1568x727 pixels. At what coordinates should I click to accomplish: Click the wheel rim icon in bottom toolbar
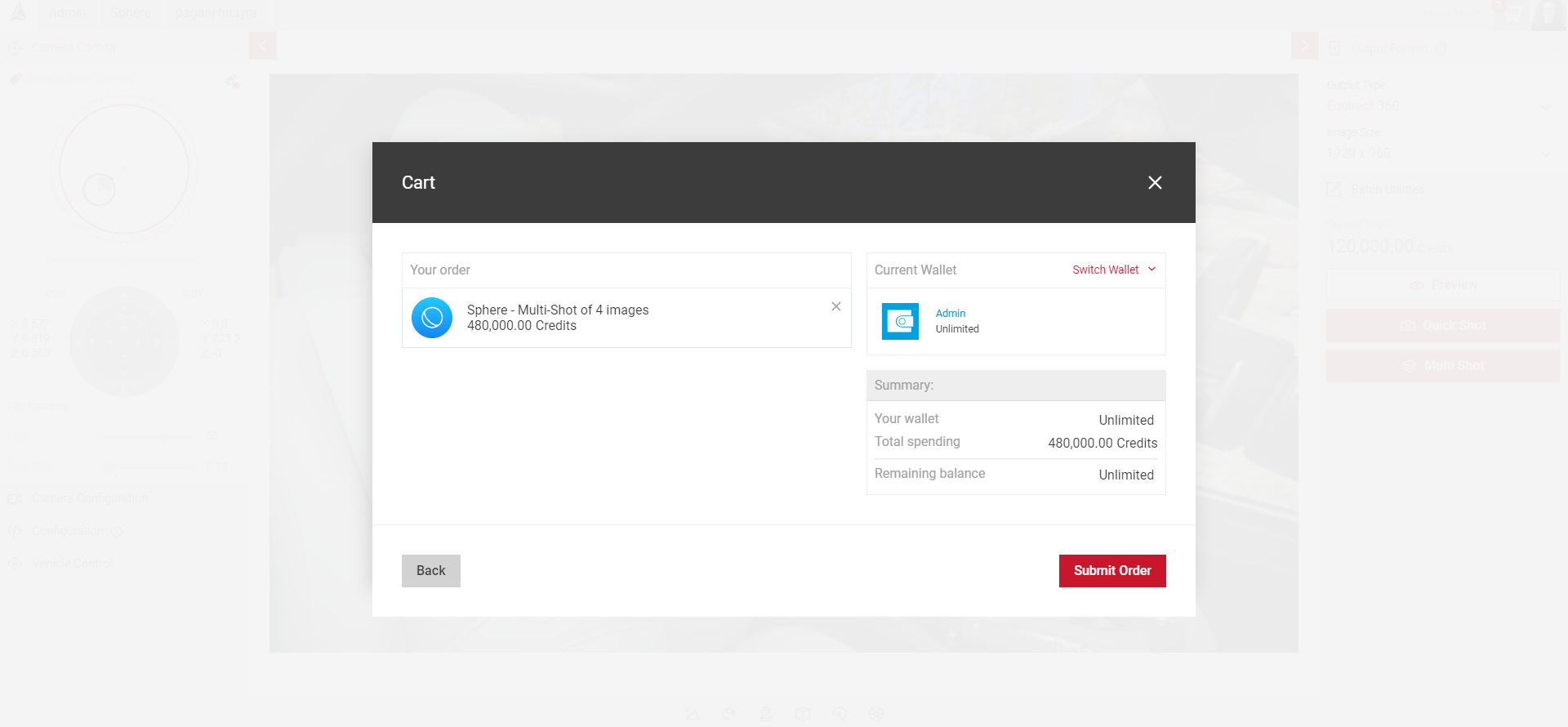(x=876, y=714)
